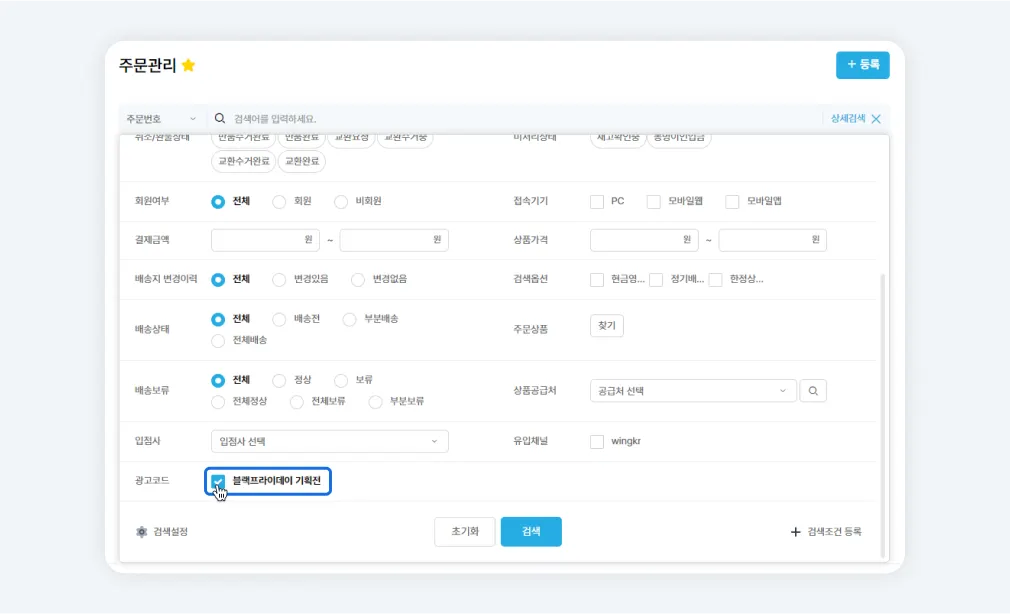The height and width of the screenshot is (614, 1010).
Task: Open the 주문번호 search type dropdown
Action: [x=161, y=119]
